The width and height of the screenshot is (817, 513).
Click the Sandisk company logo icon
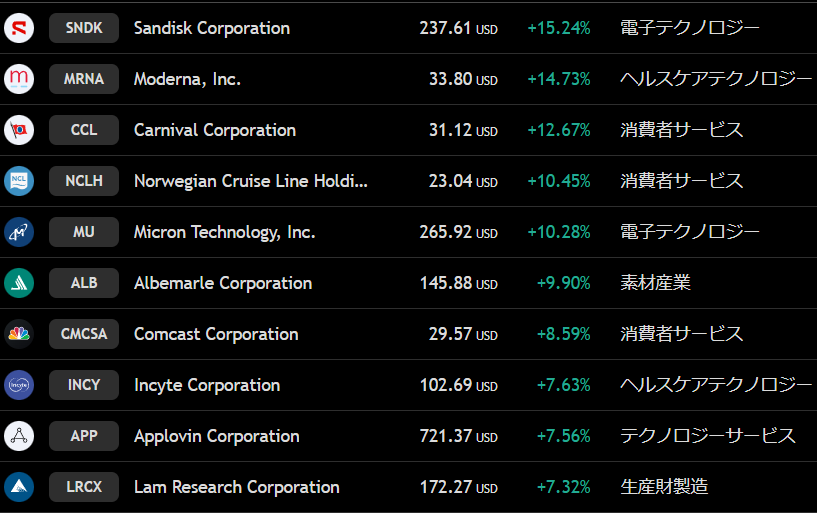point(19,28)
